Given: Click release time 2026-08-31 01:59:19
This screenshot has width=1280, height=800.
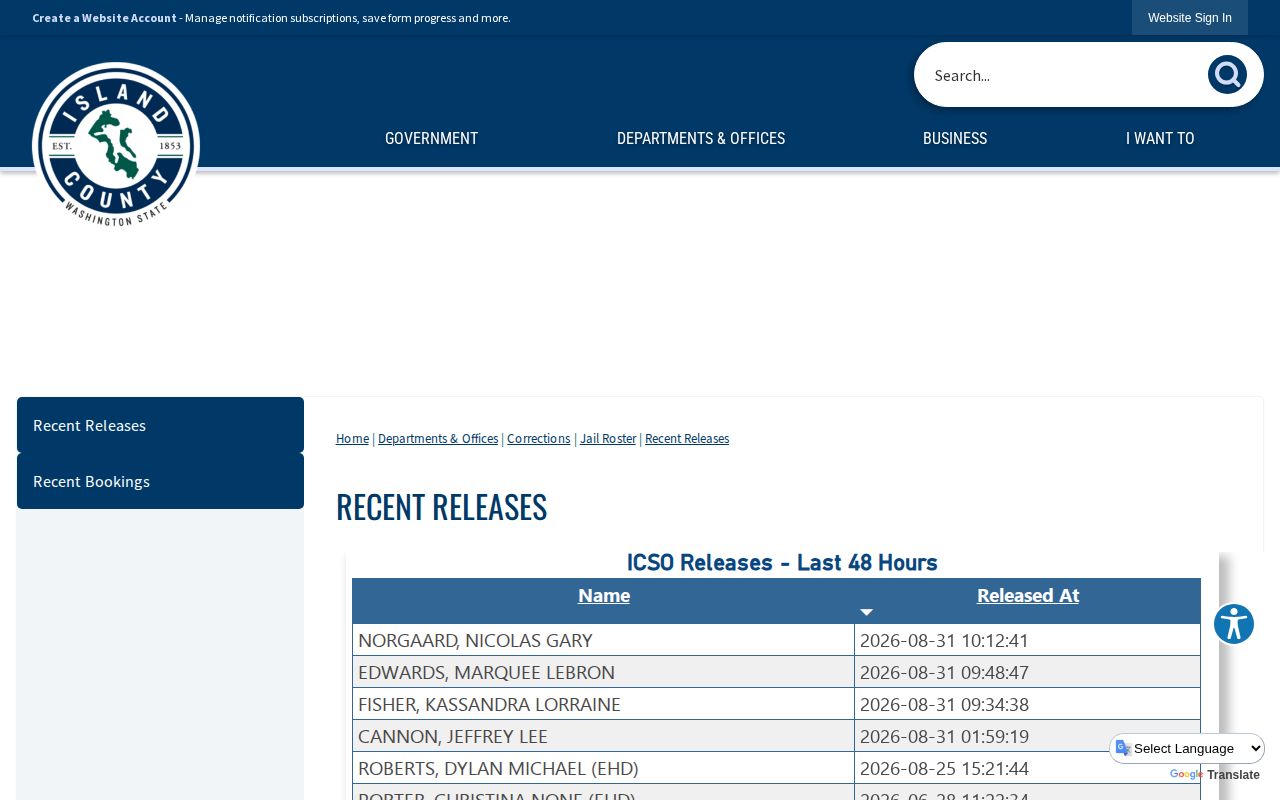Looking at the screenshot, I should coord(944,736).
